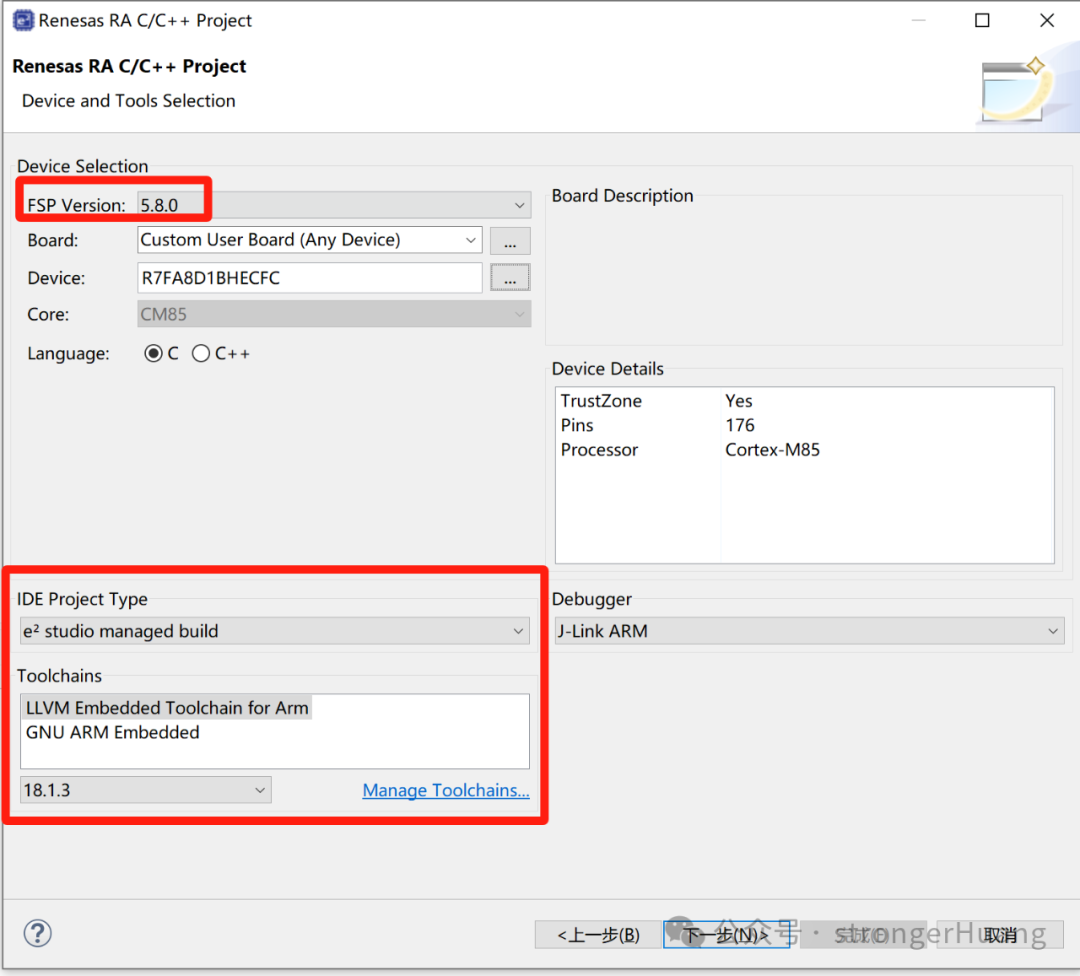Proceed with the 下一步(N) button
Viewport: 1080px width, 976px height.
pos(725,935)
